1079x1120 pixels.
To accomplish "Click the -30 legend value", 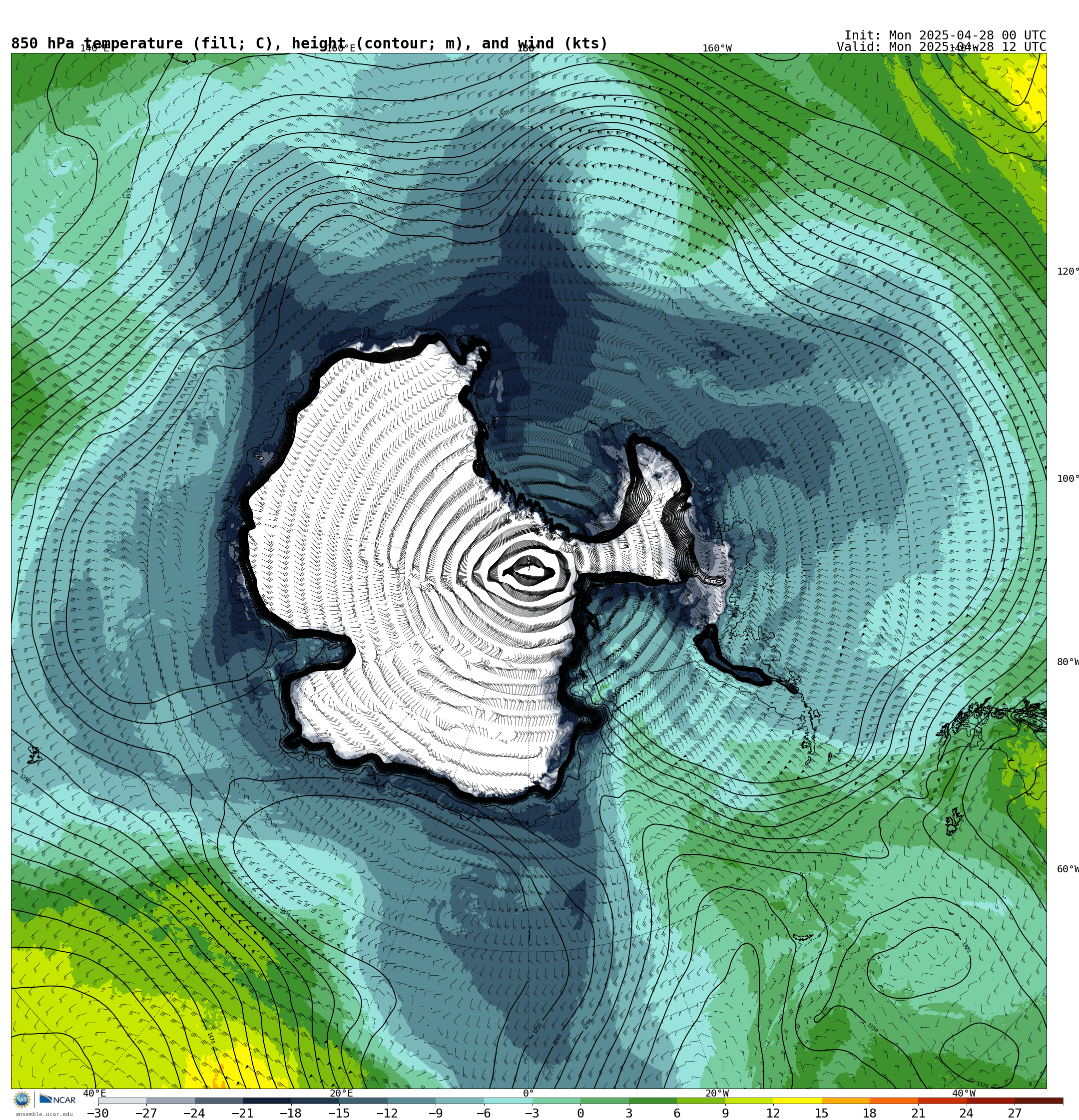I will (98, 1113).
